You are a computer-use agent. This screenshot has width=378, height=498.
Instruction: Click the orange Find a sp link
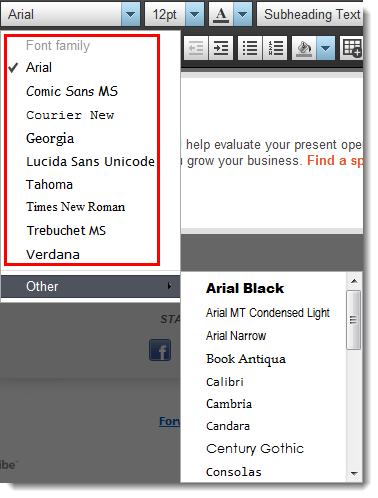click(x=335, y=161)
